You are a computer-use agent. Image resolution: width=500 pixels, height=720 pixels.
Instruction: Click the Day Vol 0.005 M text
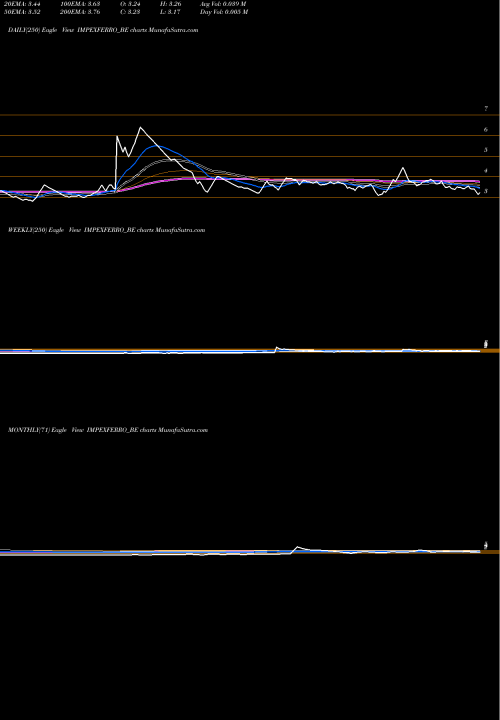[224, 12]
